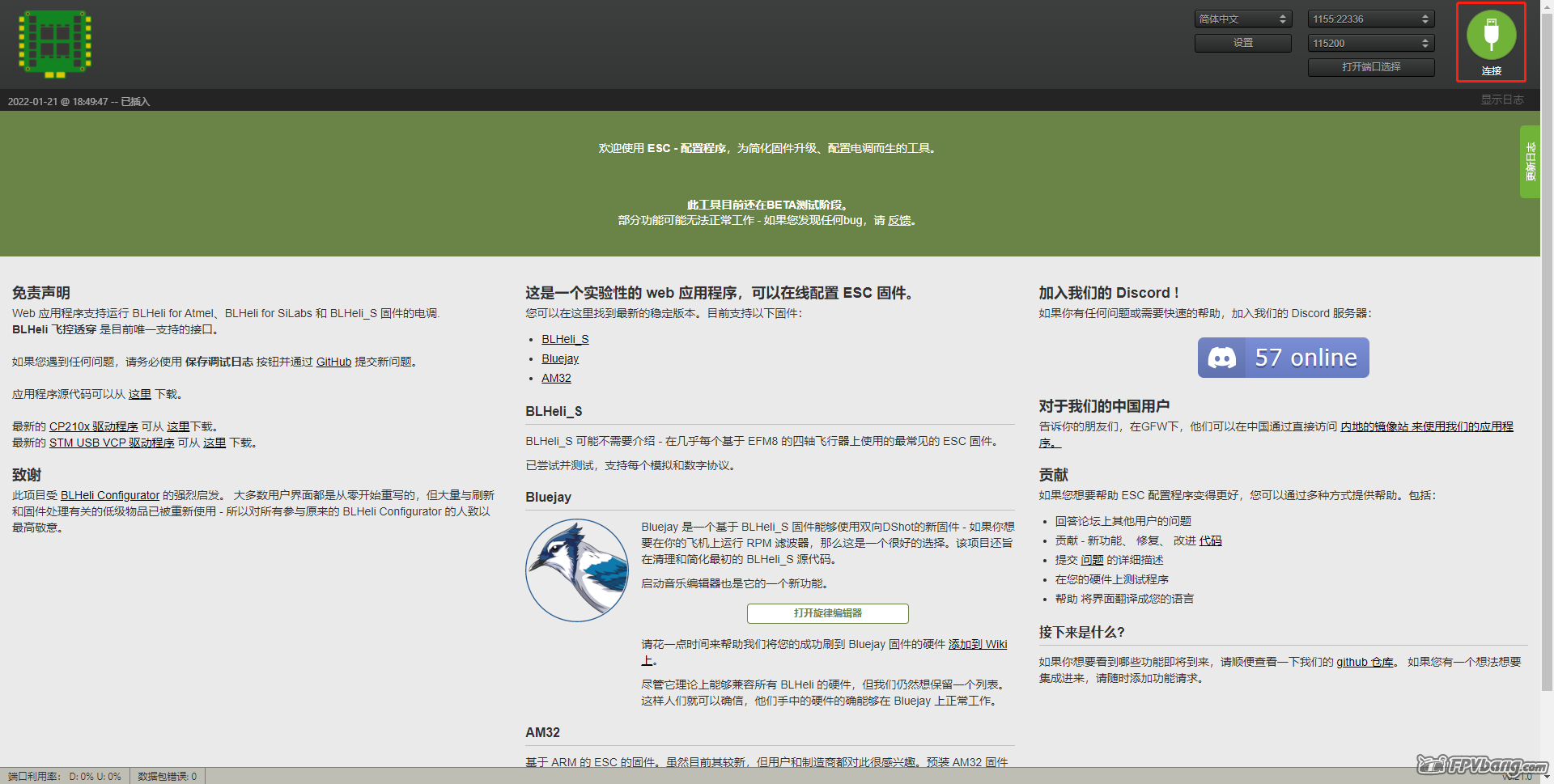The image size is (1554, 784).
Task: Click the 57 online Discord badge
Action: click(x=1284, y=358)
